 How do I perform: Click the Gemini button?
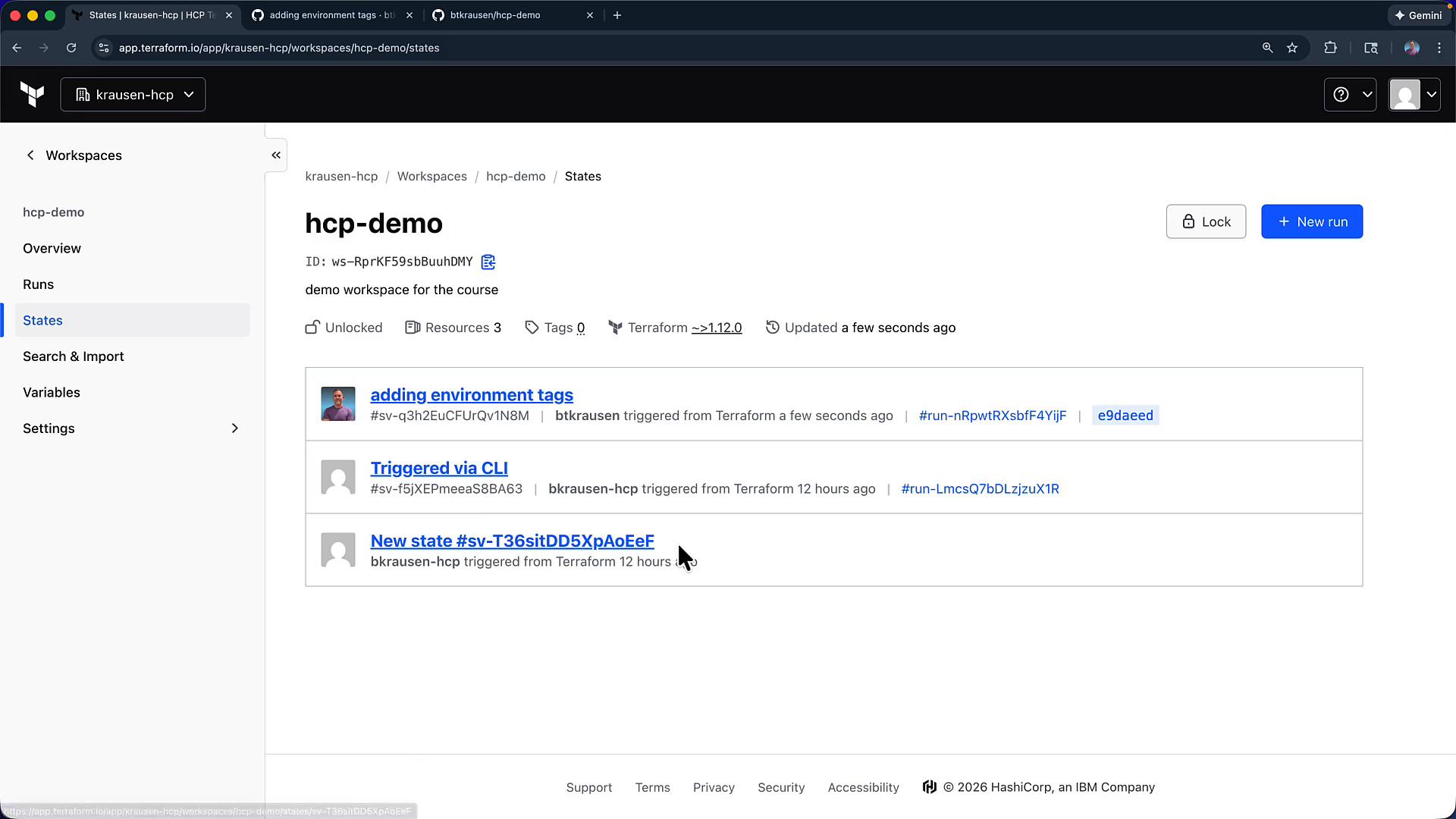click(x=1418, y=15)
